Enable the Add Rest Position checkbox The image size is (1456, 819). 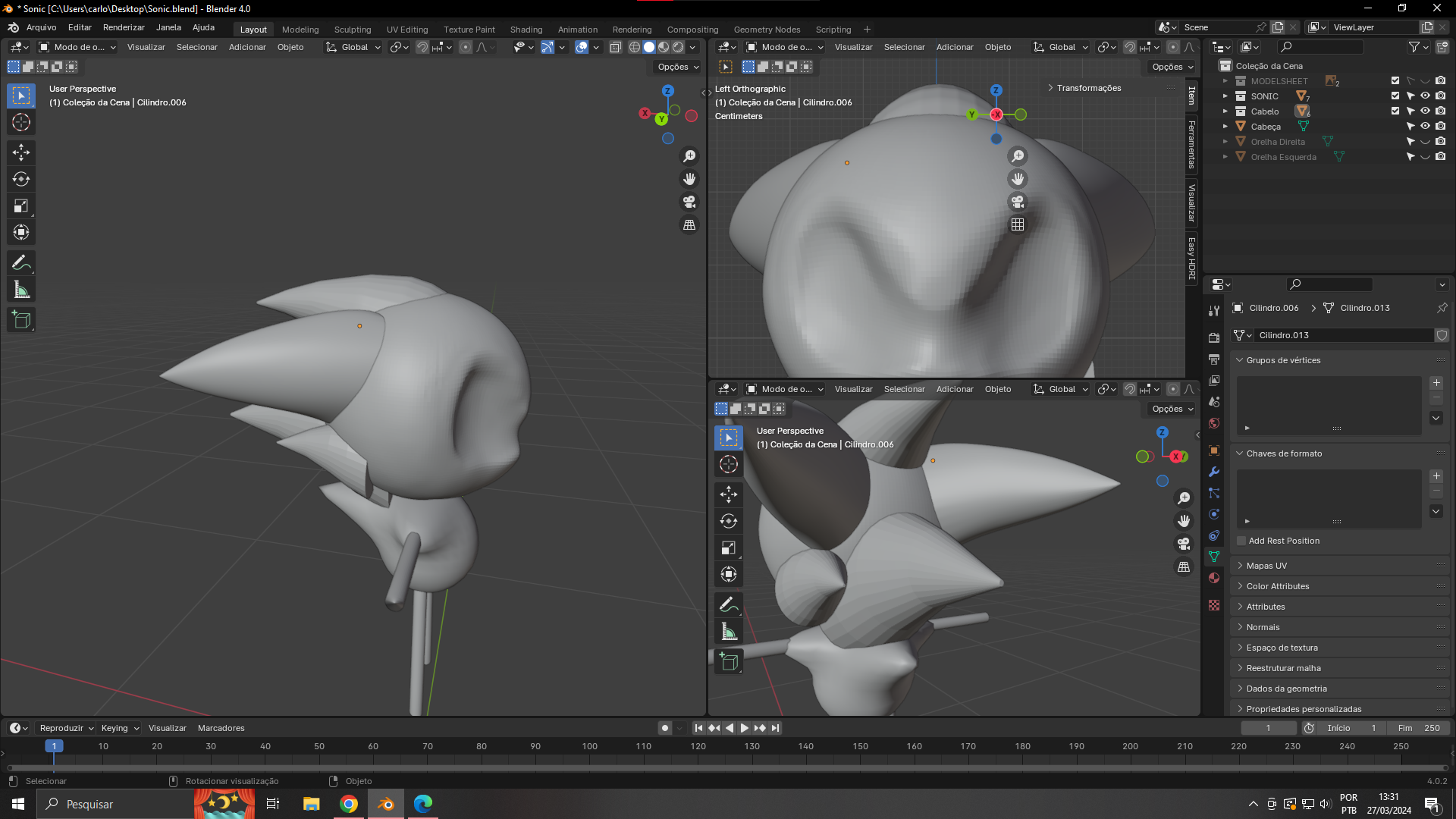1241,541
